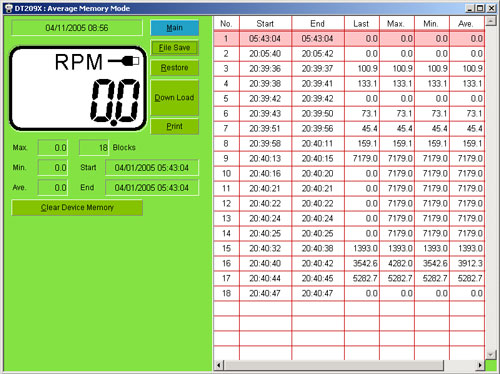Click row 10 start time 20:40:16
500x374 pixels.
click(x=265, y=174)
